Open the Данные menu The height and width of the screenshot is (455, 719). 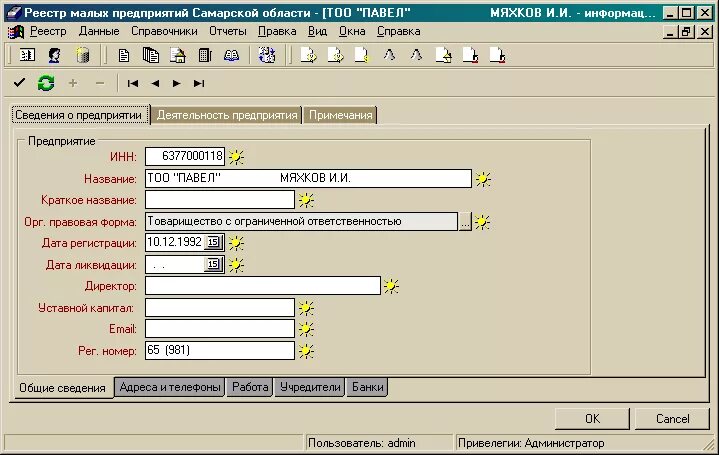(99, 32)
